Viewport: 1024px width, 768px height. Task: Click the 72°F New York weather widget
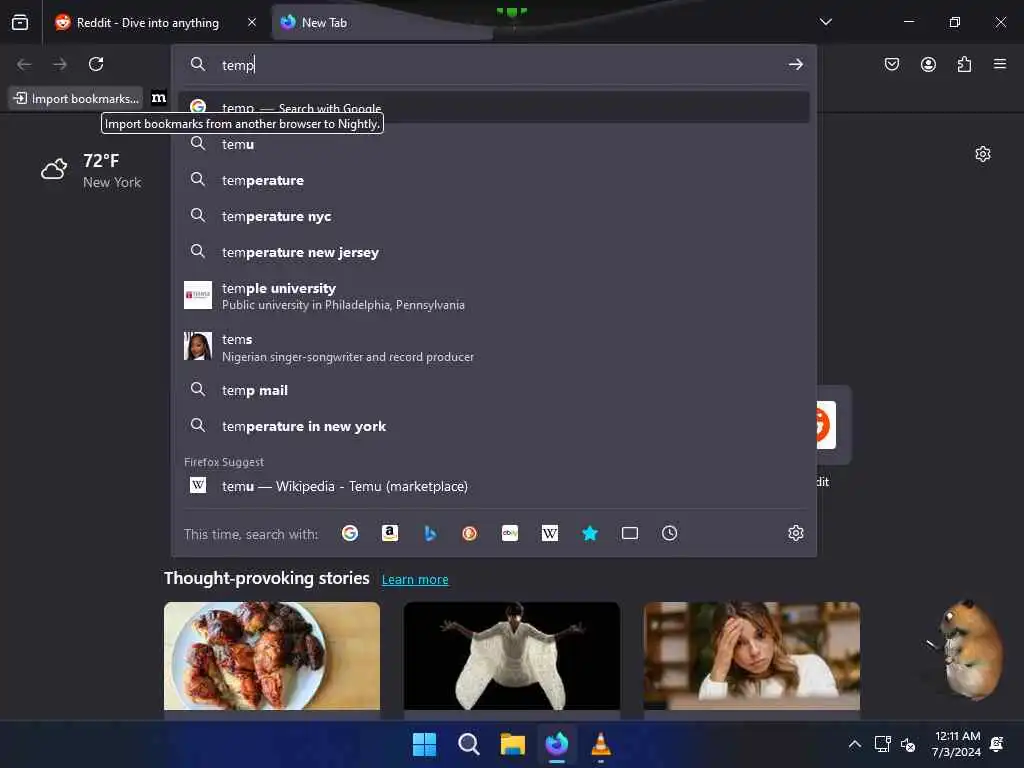coord(91,170)
